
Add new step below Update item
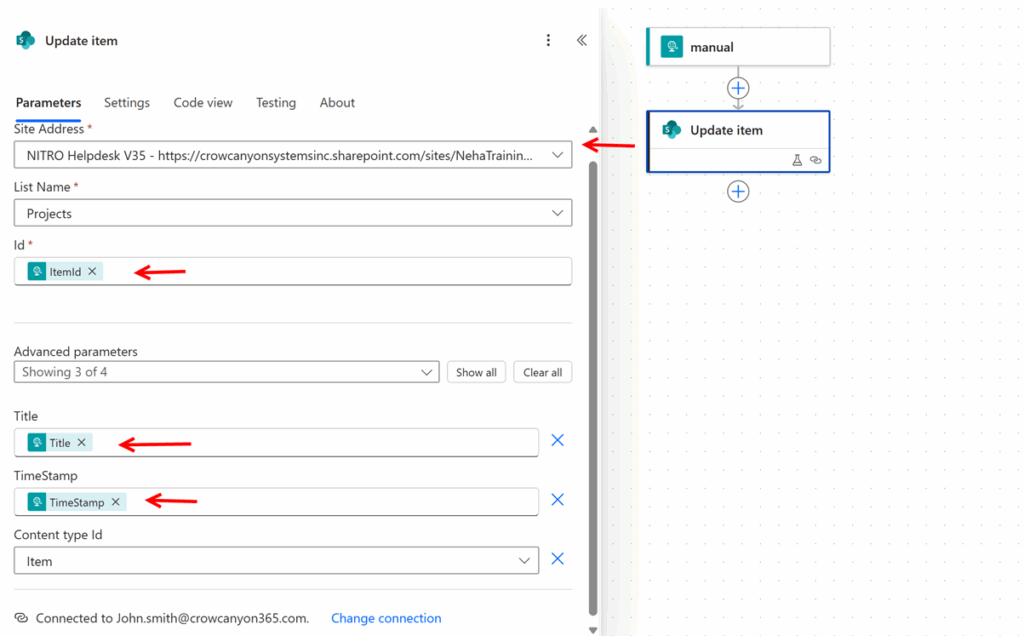[x=738, y=191]
